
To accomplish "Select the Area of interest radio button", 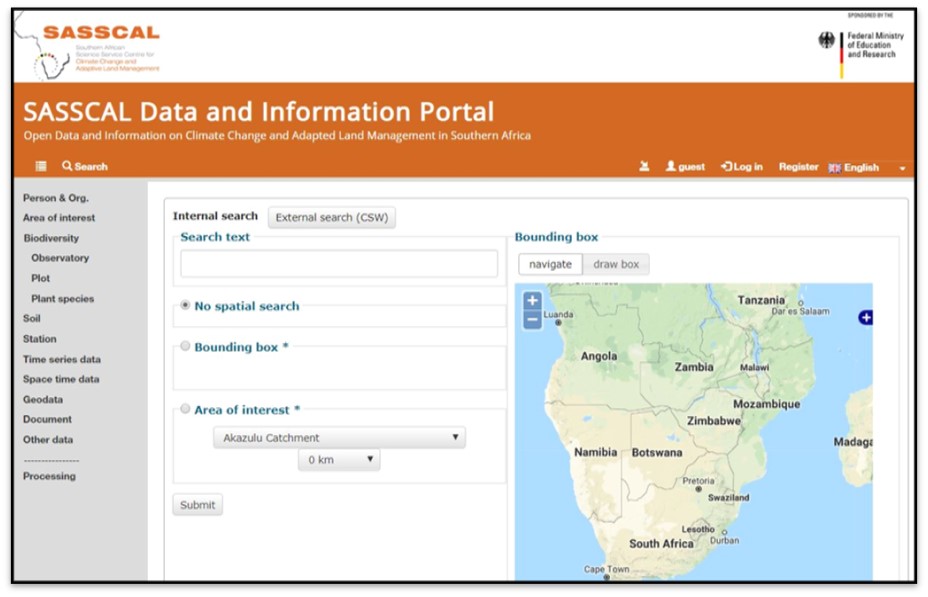I will [186, 409].
